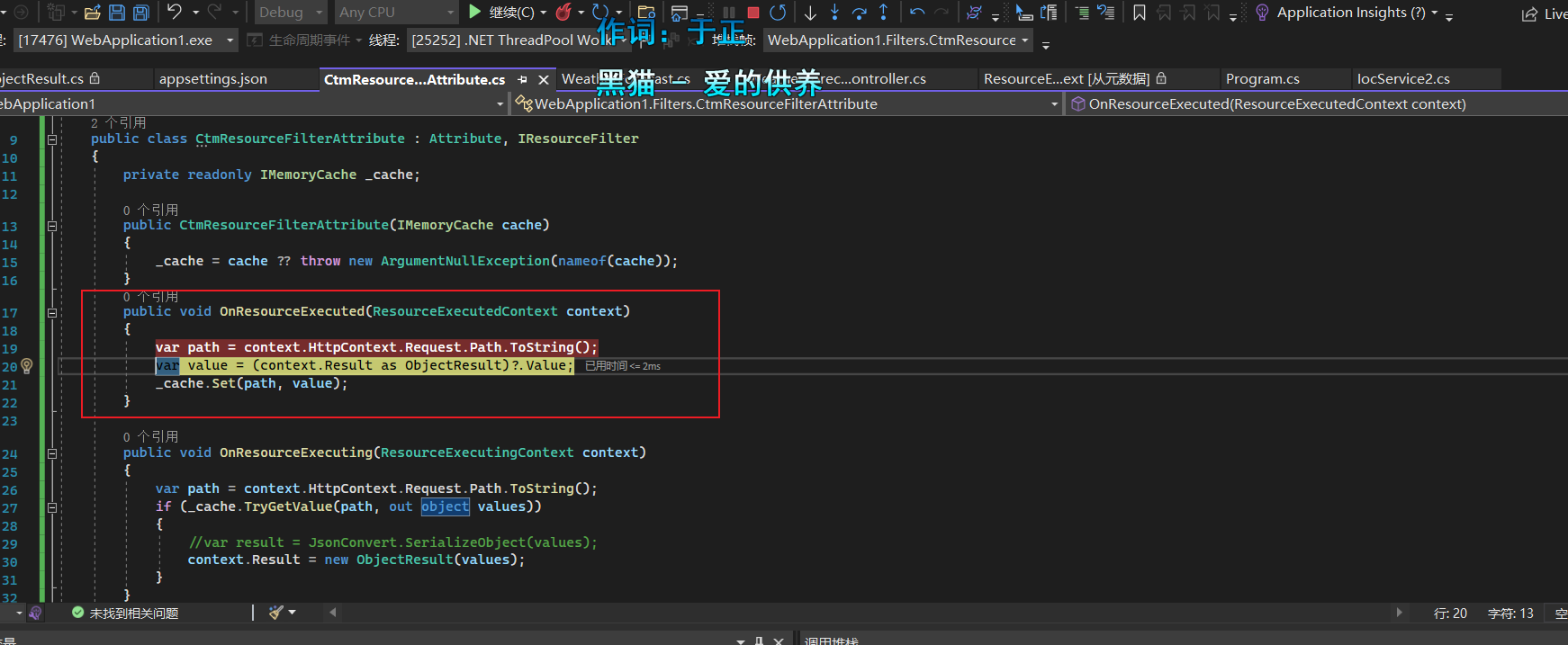Click the Step Into icon
1568x645 pixels.
point(834,12)
